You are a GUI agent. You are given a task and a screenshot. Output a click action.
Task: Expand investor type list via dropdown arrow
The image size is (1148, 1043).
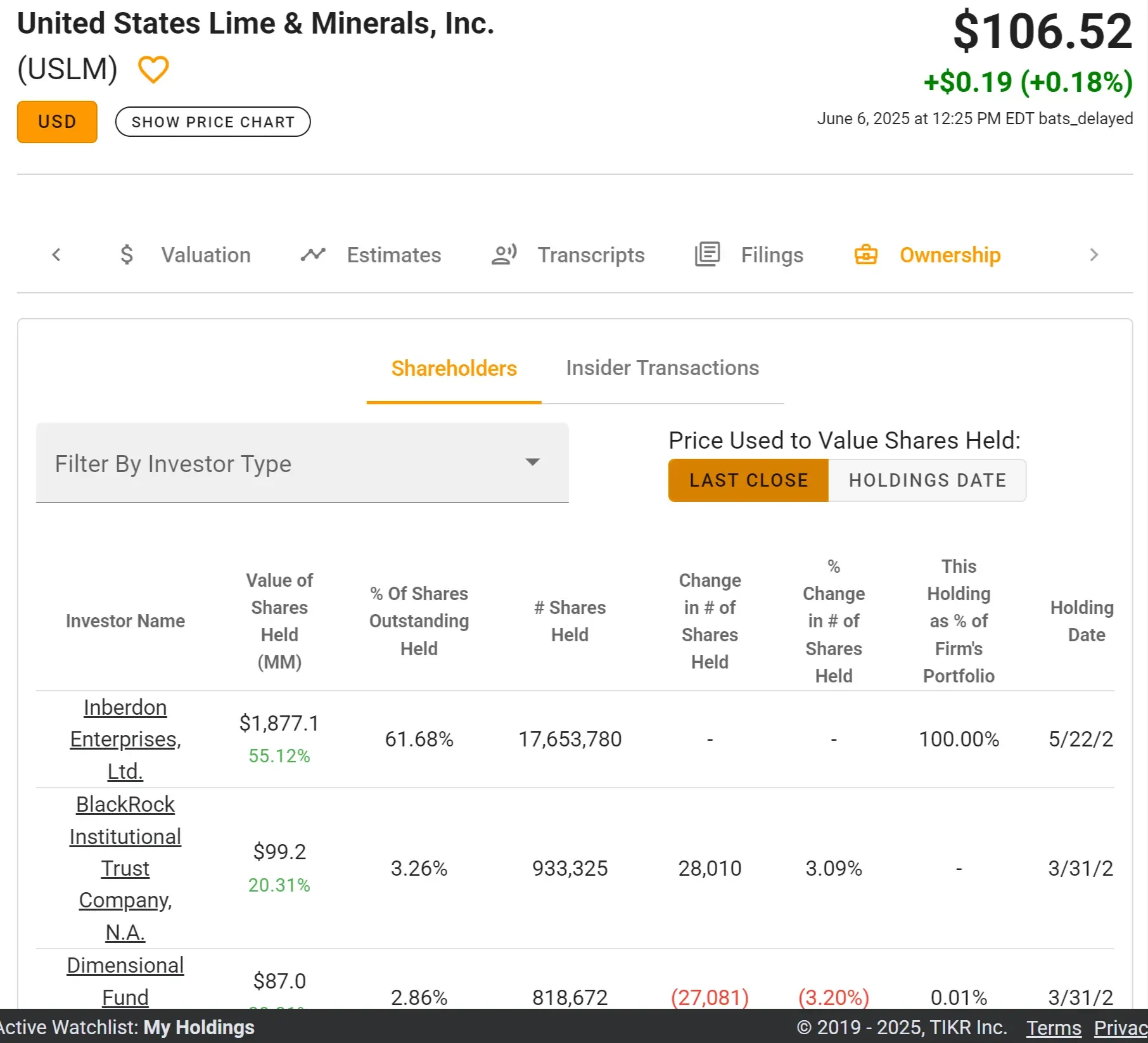533,462
